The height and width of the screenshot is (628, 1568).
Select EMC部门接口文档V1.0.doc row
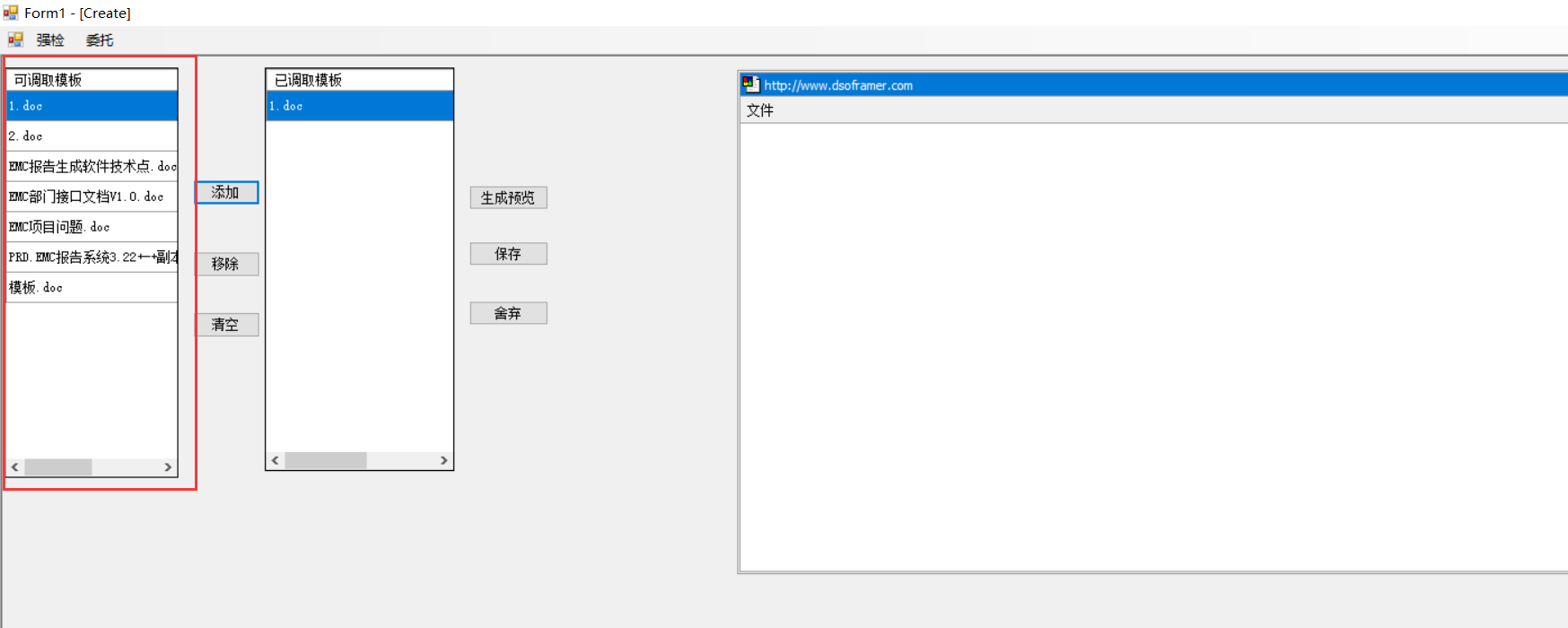(x=92, y=196)
